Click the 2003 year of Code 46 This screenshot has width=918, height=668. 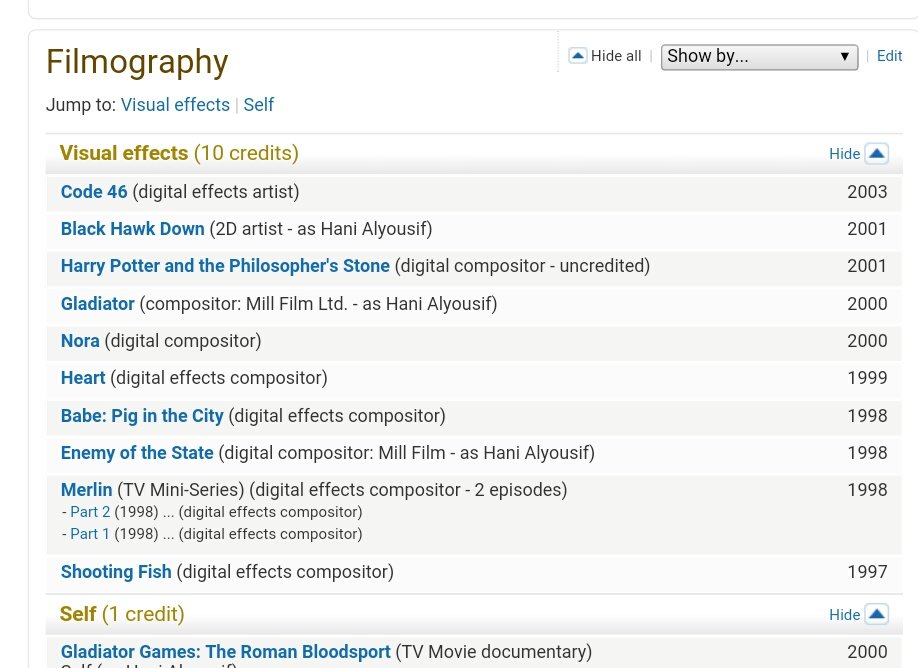point(867,192)
